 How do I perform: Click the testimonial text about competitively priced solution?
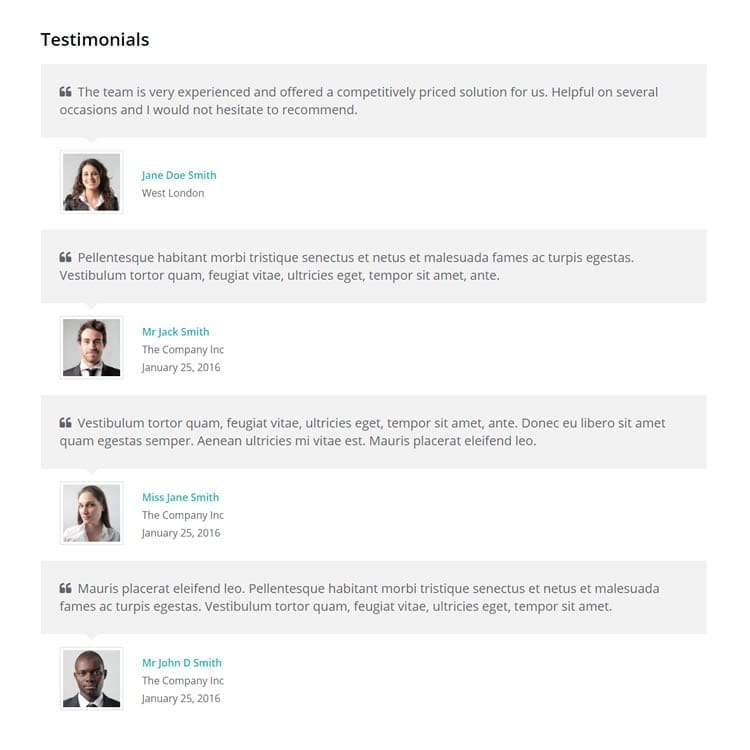coord(359,100)
